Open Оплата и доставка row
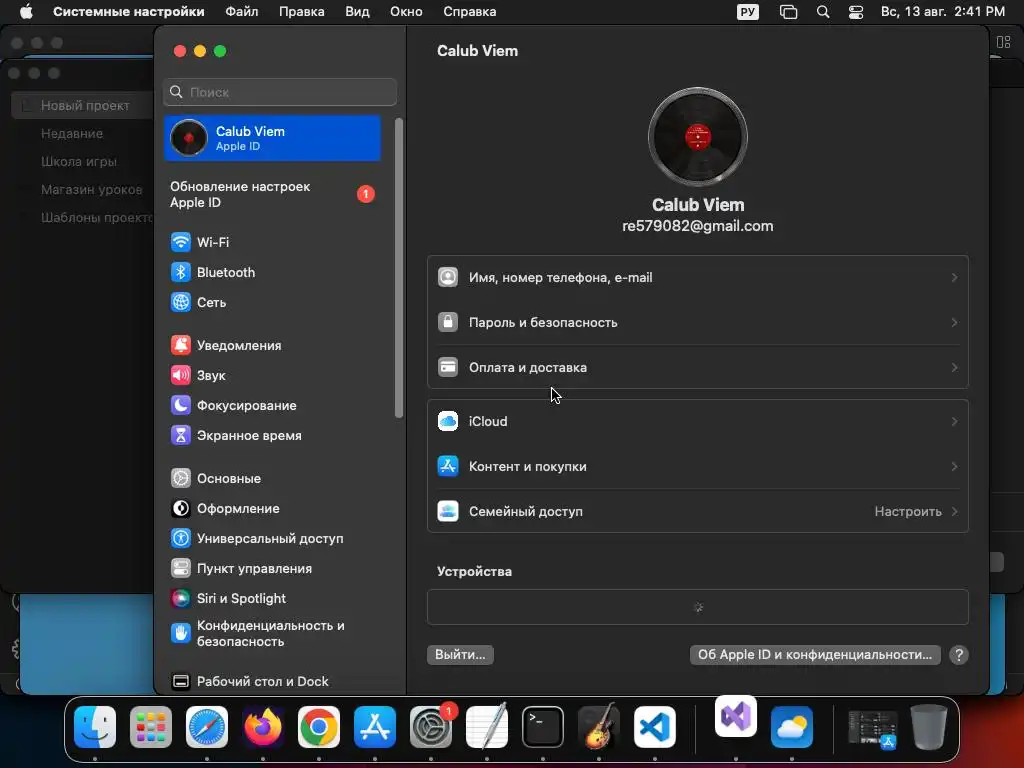Screen dimensions: 1024x768 697,368
